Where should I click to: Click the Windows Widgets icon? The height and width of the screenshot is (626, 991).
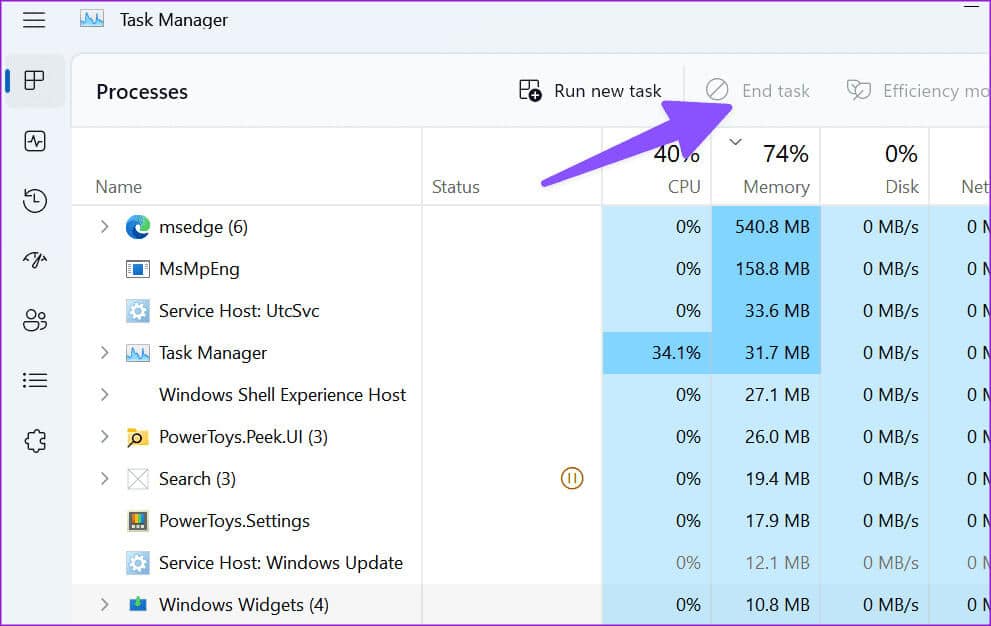138,605
